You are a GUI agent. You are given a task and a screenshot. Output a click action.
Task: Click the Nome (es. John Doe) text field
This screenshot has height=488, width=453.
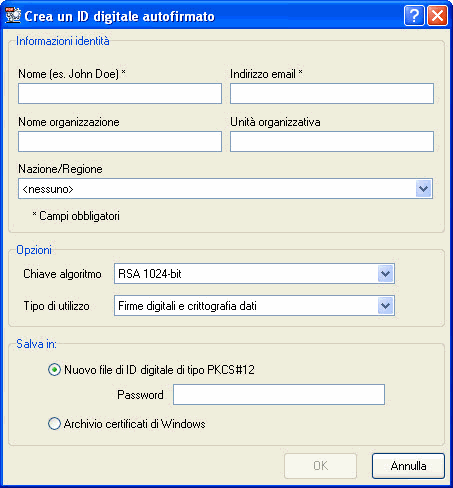point(120,93)
